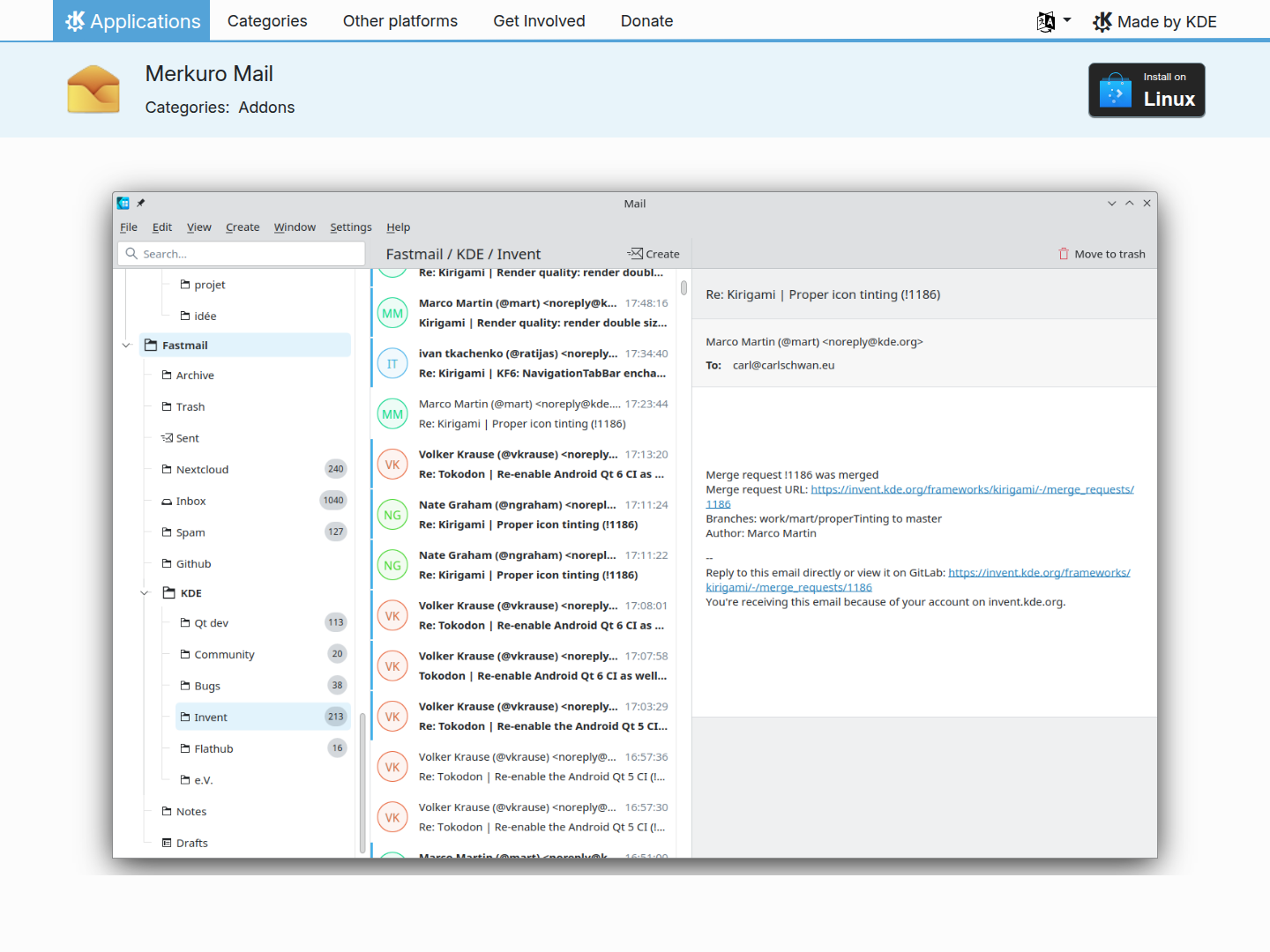Go to the Applications page tab
This screenshot has width=1270, height=952.
pos(131,20)
